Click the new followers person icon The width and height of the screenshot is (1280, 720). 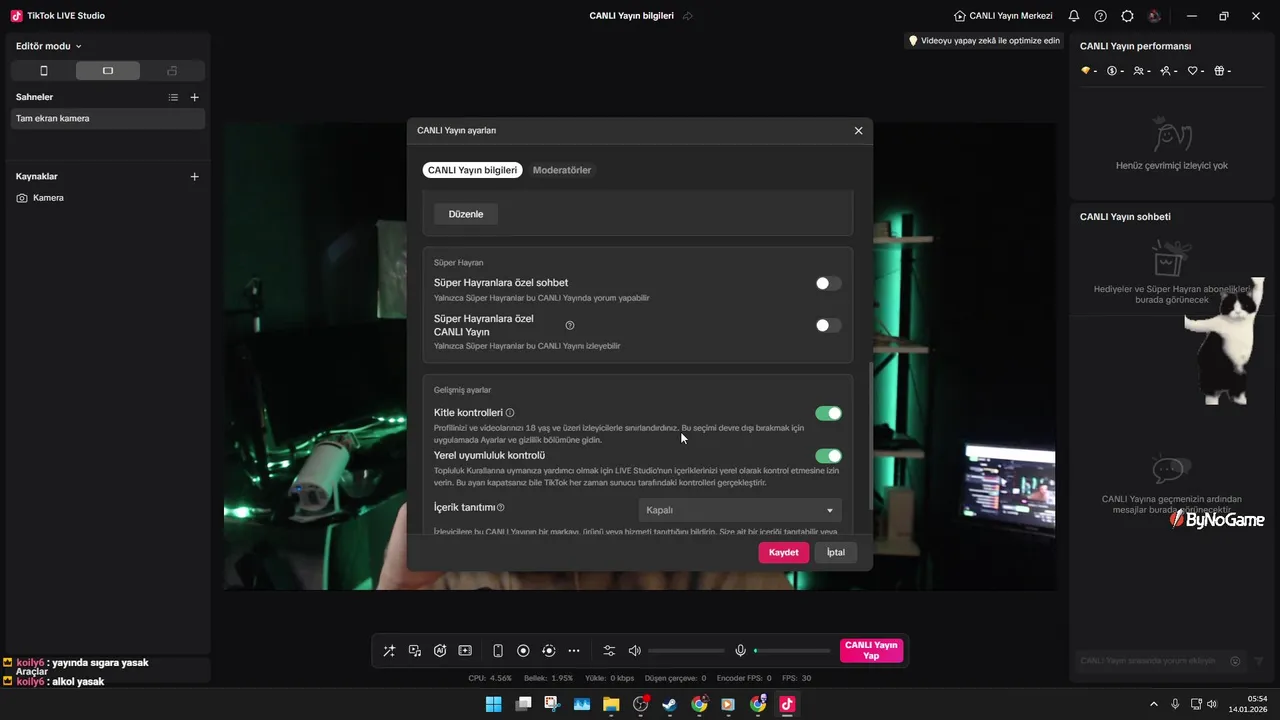1166,71
